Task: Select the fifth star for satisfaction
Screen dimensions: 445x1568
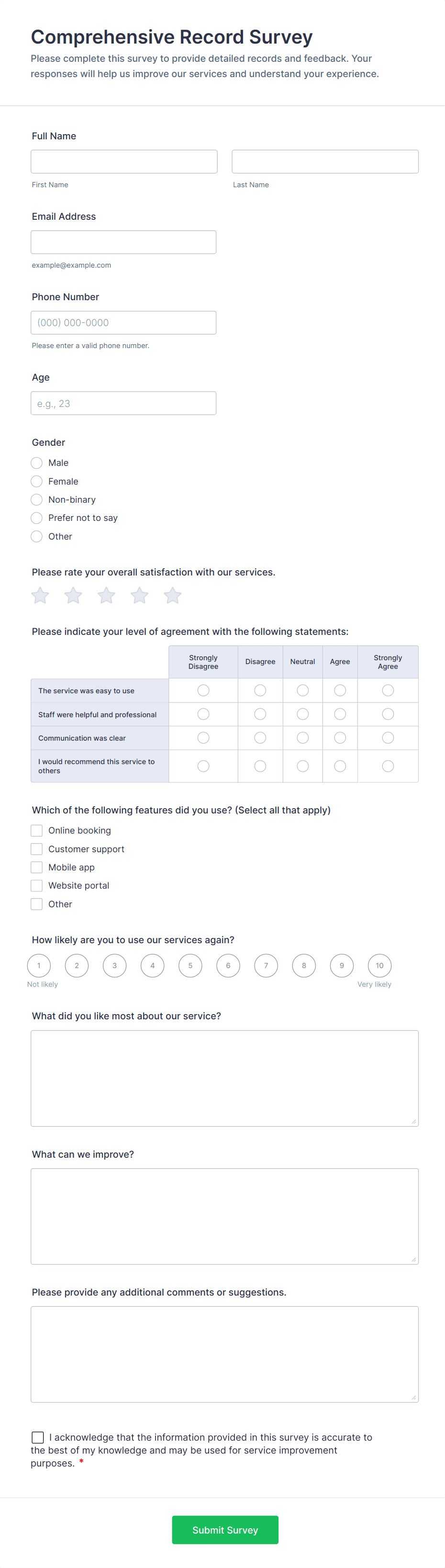Action: [172, 595]
